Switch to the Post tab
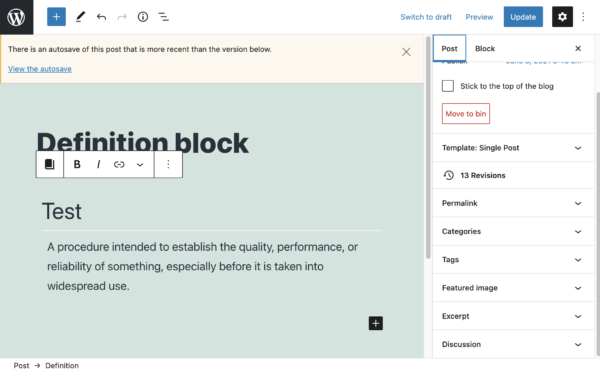Screen dimensions: 600x370 coord(449,48)
